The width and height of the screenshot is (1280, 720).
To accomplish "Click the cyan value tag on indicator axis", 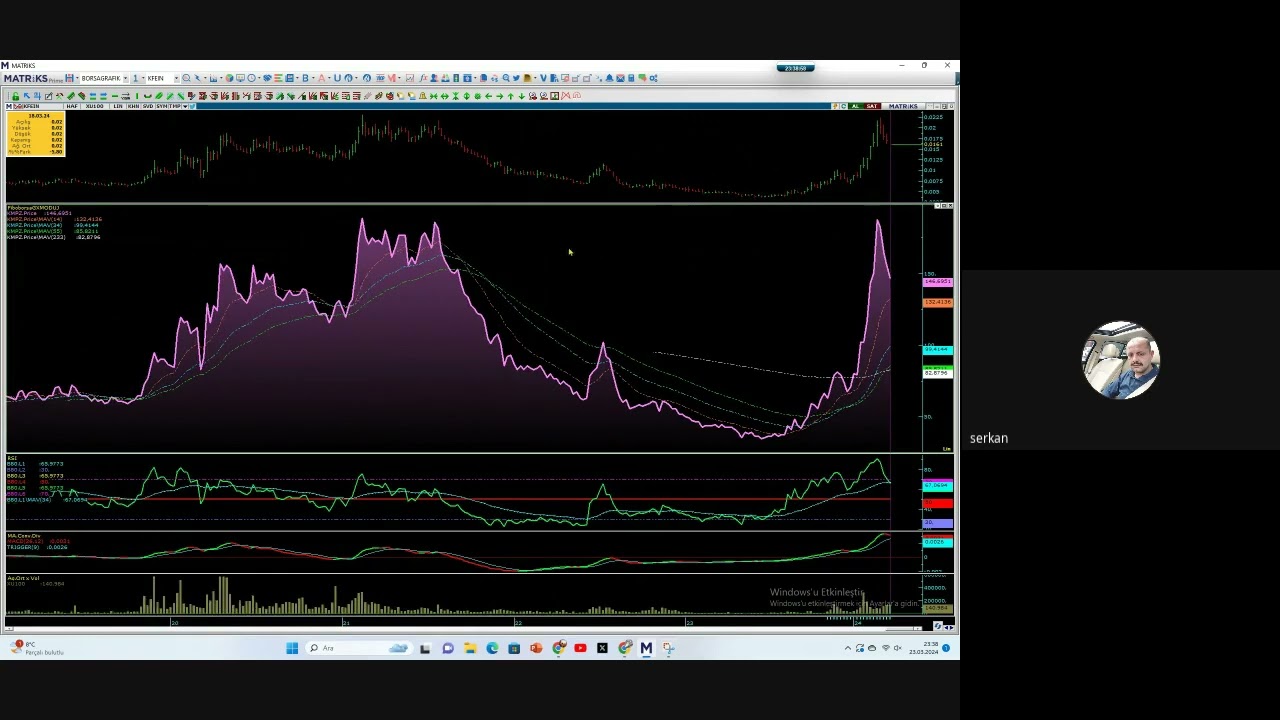I will (x=938, y=350).
